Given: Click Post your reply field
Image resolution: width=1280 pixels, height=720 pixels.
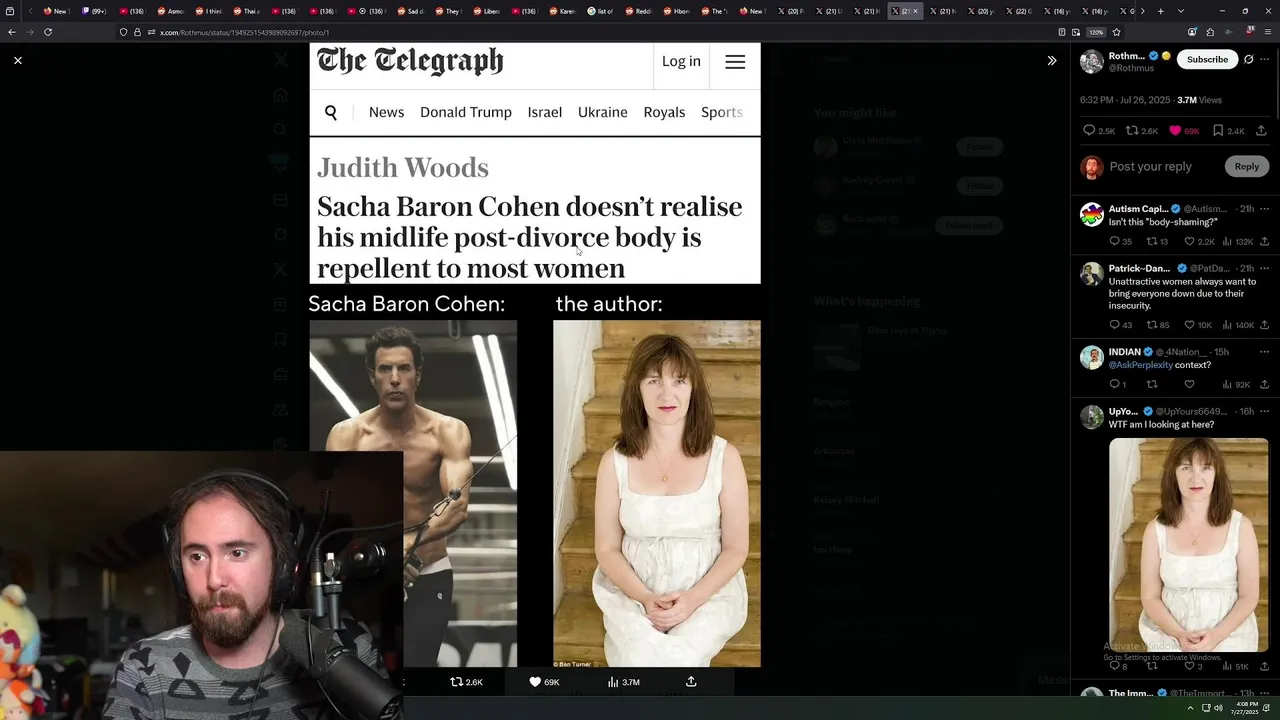Looking at the screenshot, I should (1150, 166).
